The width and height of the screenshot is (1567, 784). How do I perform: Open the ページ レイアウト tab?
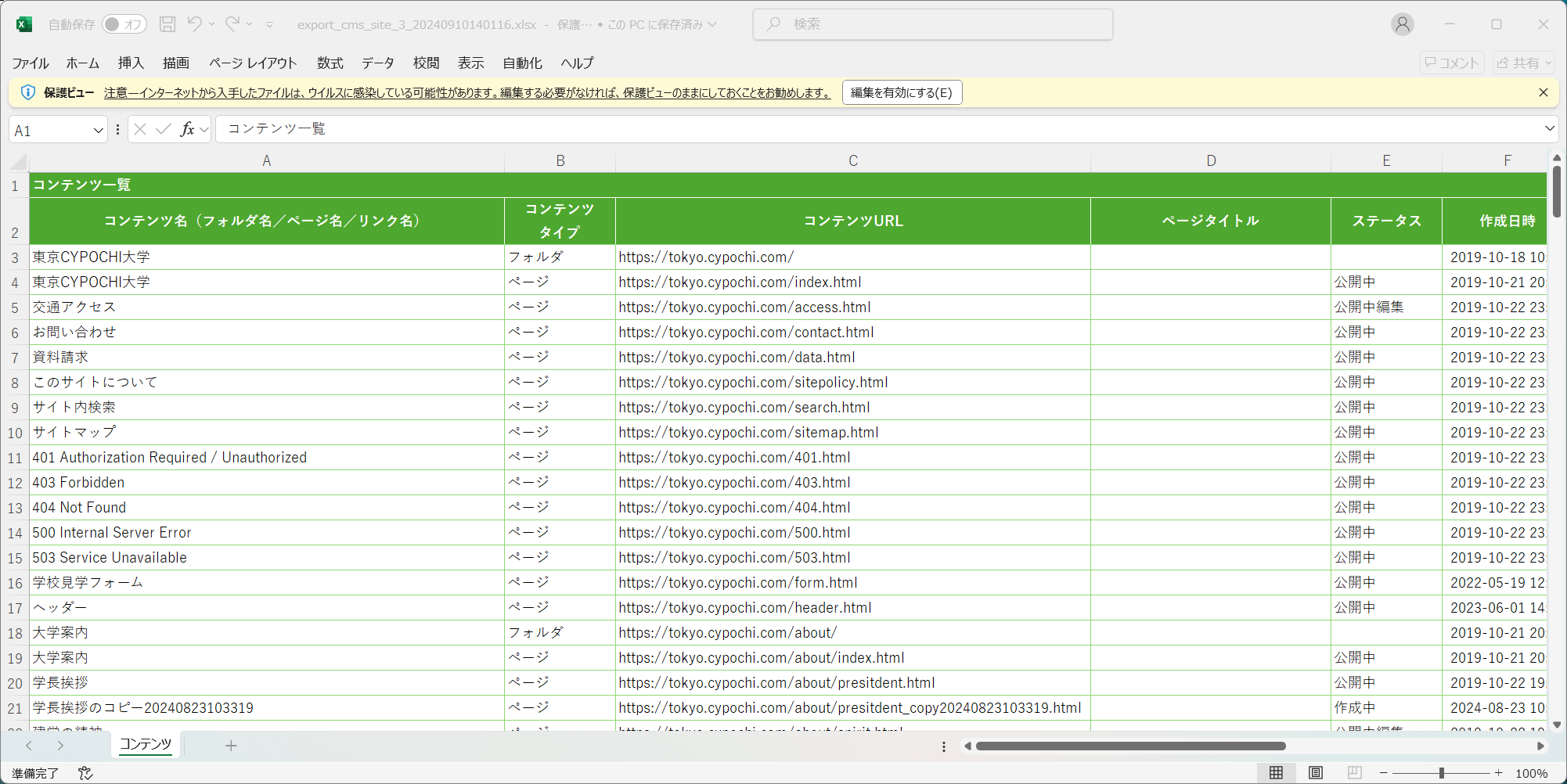[x=253, y=63]
